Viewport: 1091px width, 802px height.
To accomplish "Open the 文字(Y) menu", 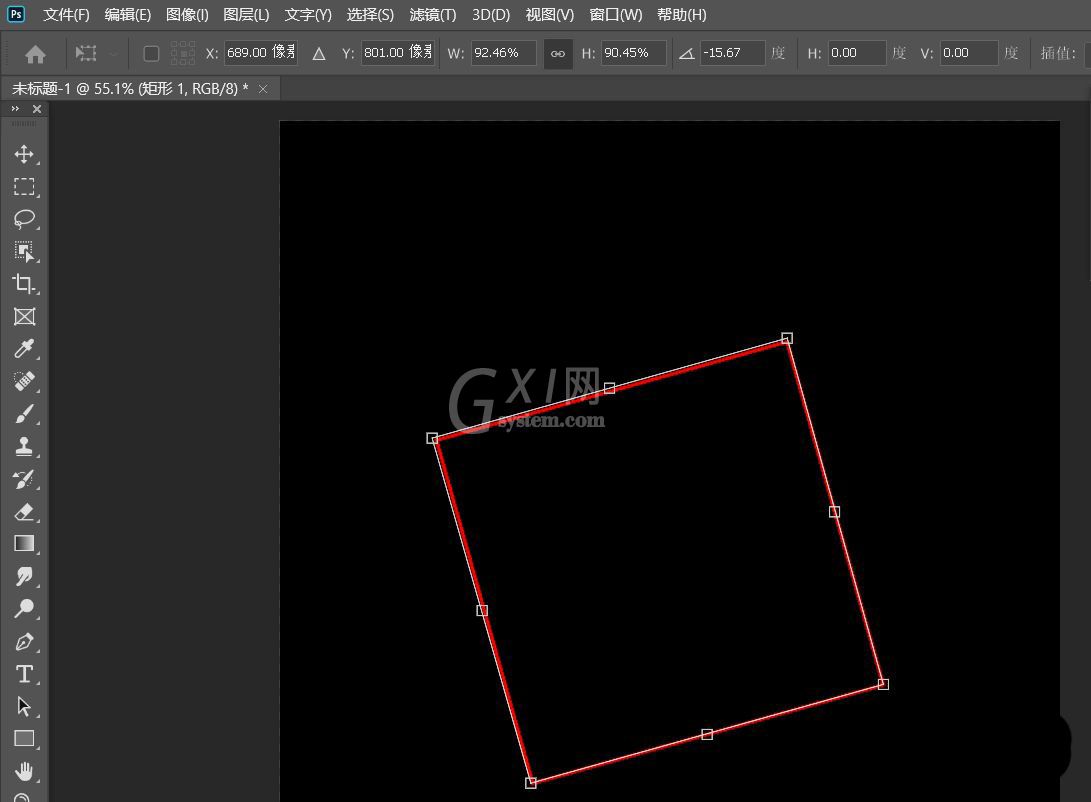I will coord(308,15).
